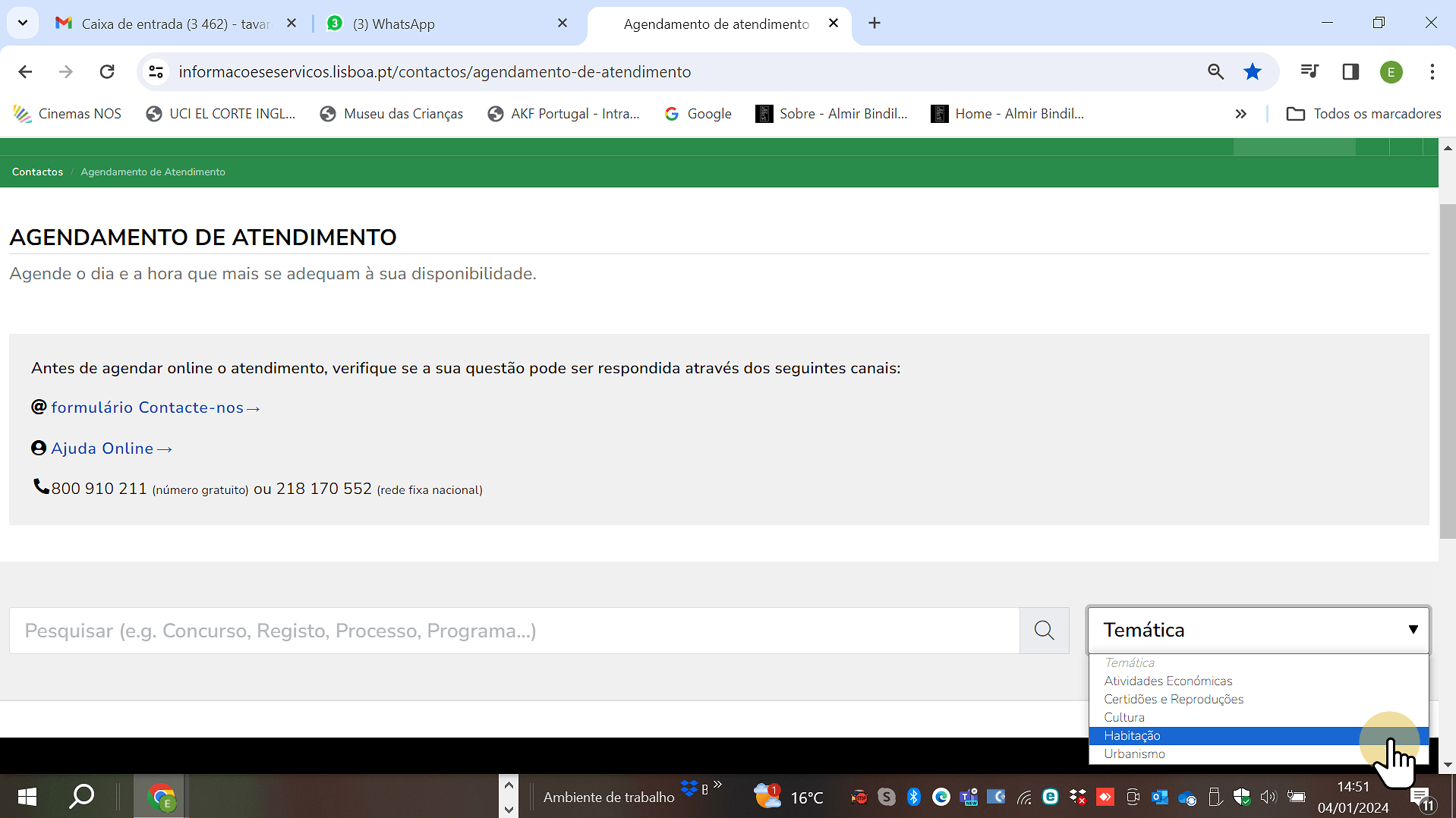Open the Temática dropdown arrow
Viewport: 1456px width, 818px height.
click(1413, 629)
